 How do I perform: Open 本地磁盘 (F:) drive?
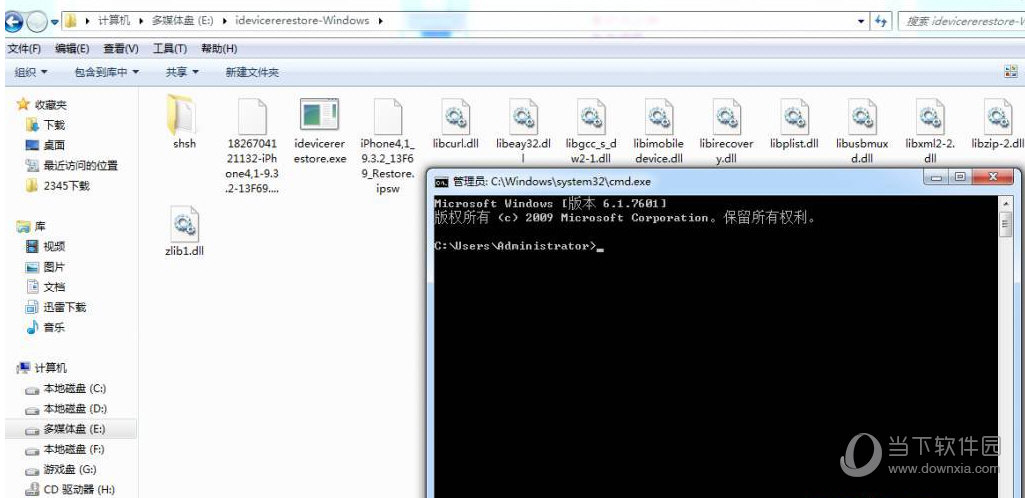pos(65,449)
